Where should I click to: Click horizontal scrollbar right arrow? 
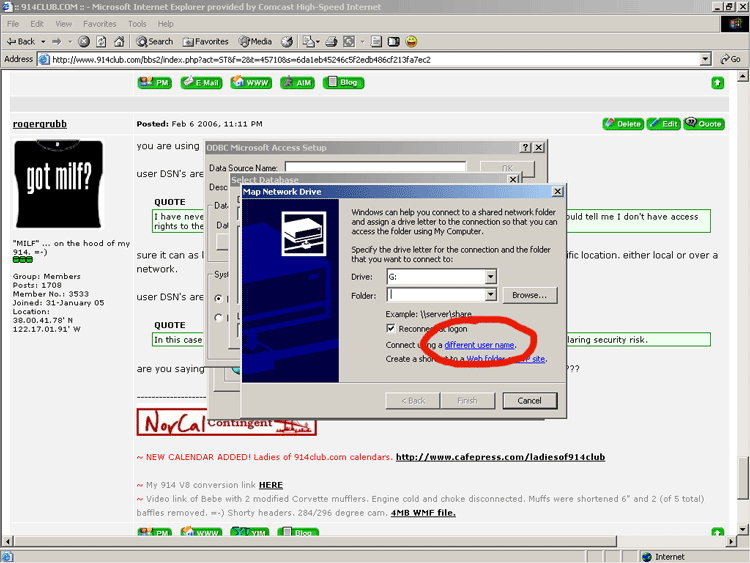tap(731, 541)
